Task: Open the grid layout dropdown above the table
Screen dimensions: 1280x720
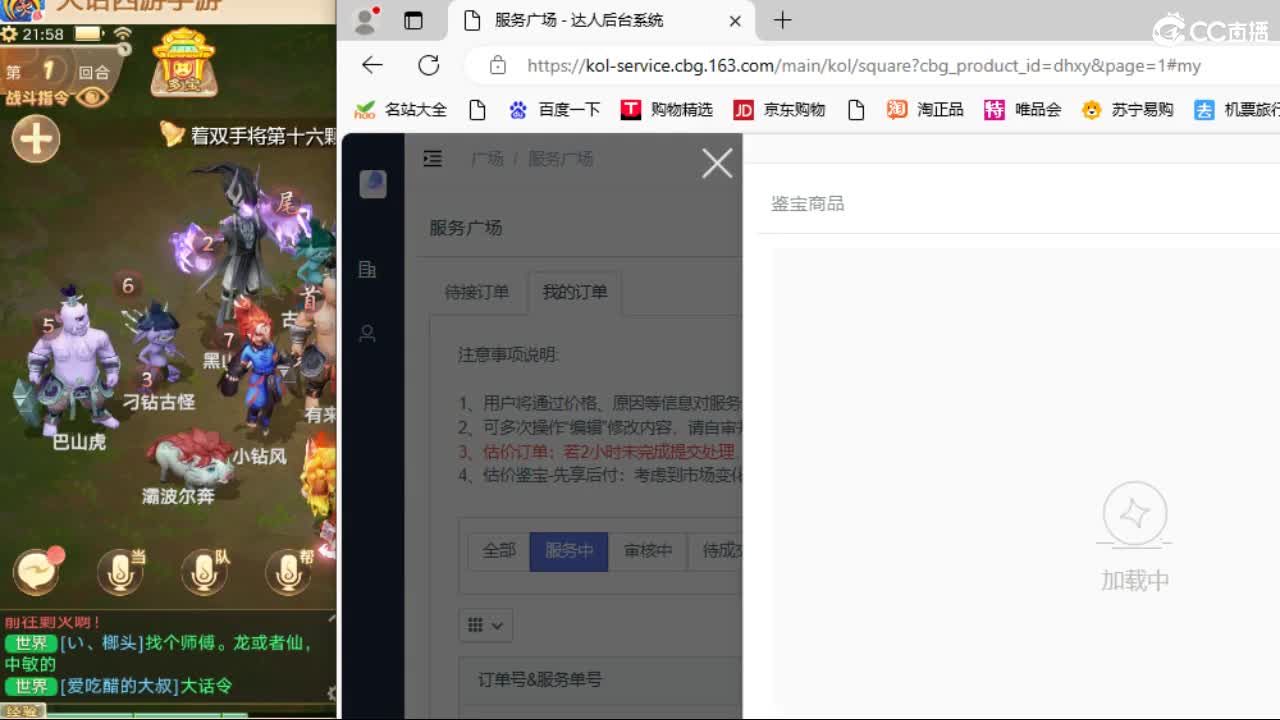Action: click(x=485, y=624)
